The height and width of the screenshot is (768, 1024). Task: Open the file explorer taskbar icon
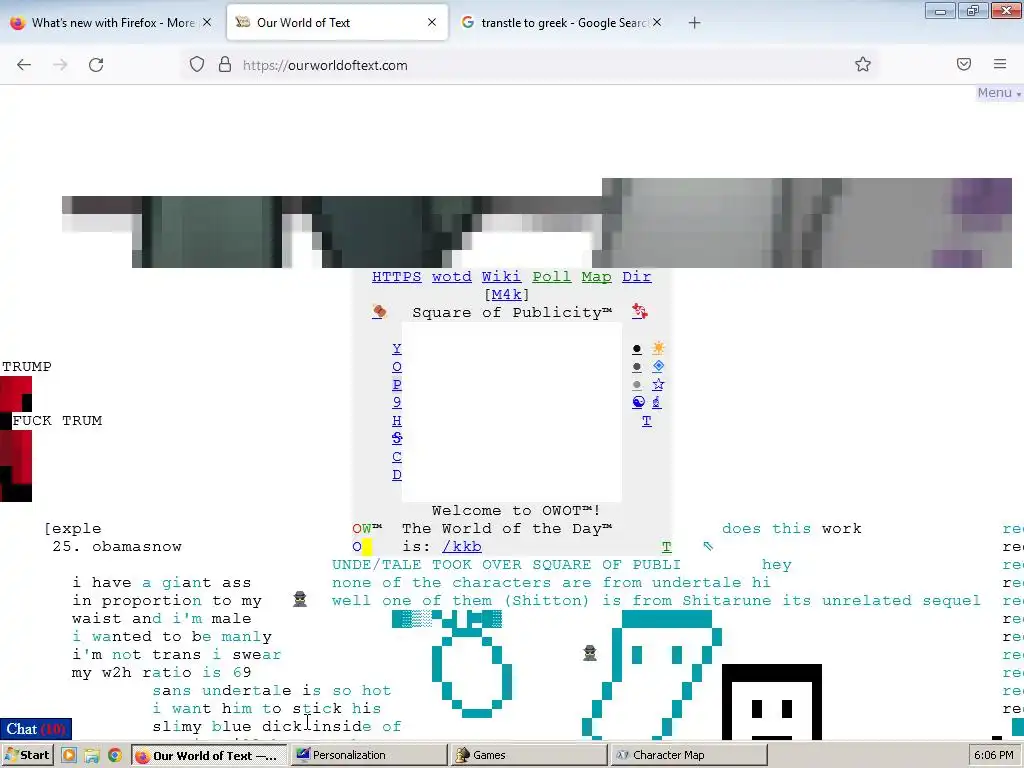[91, 756]
